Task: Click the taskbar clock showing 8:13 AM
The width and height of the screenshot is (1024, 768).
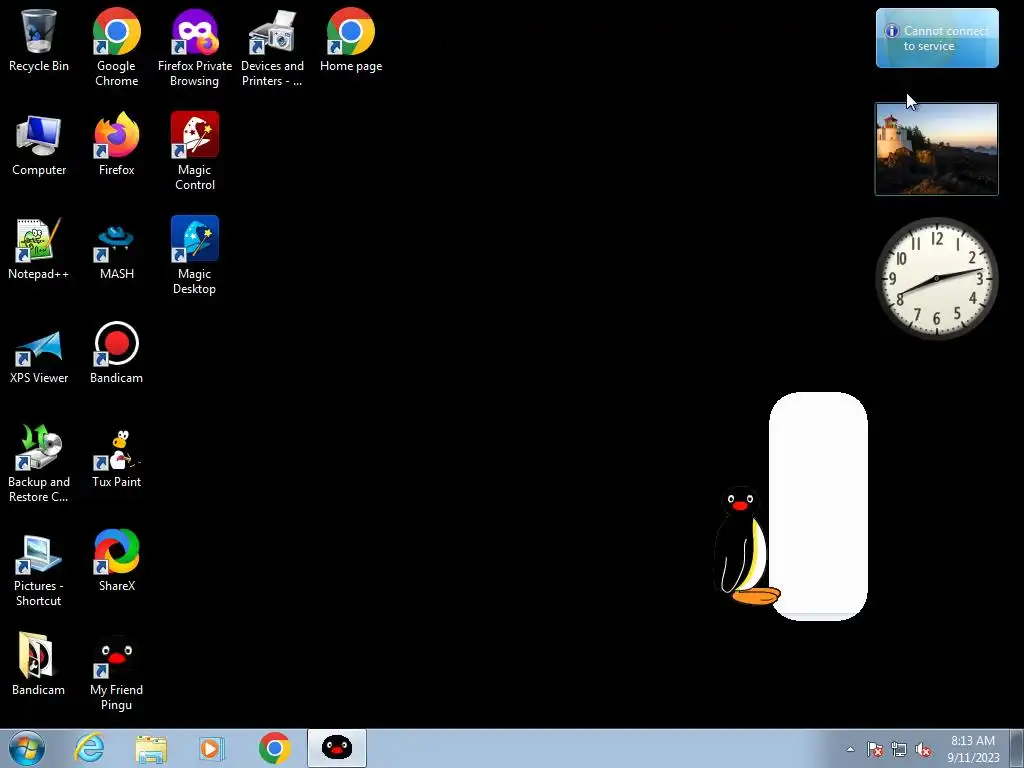Action: click(973, 748)
